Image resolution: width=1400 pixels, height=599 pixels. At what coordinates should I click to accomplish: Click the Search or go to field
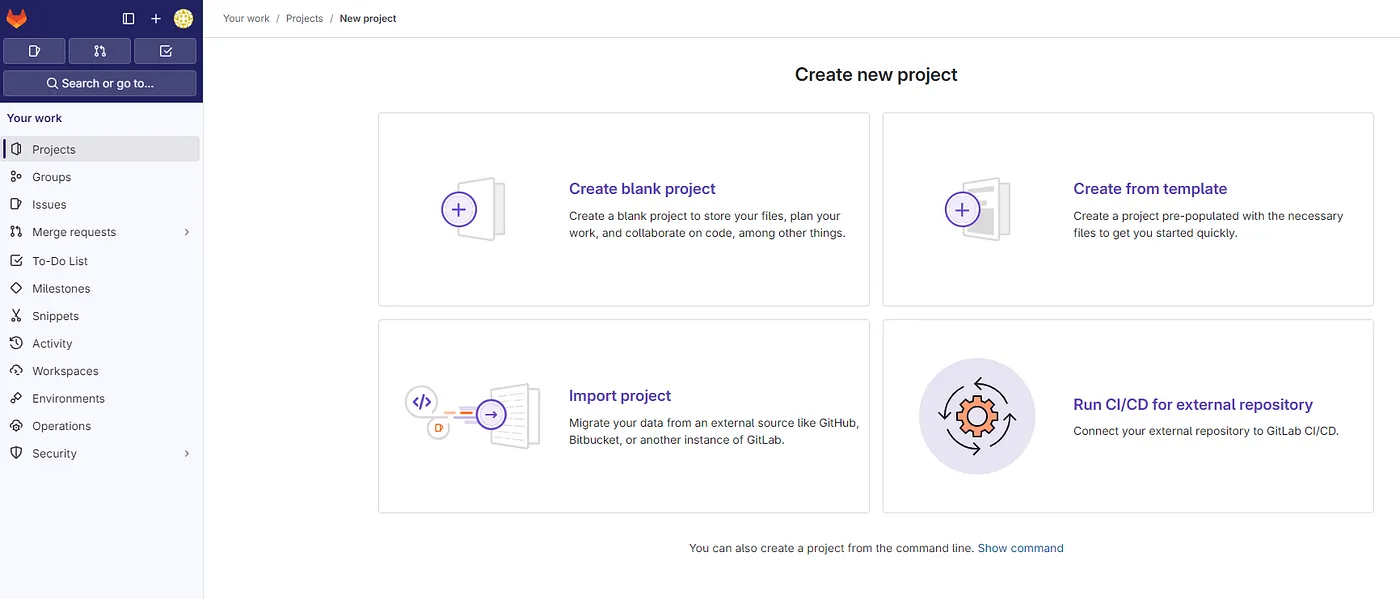100,84
